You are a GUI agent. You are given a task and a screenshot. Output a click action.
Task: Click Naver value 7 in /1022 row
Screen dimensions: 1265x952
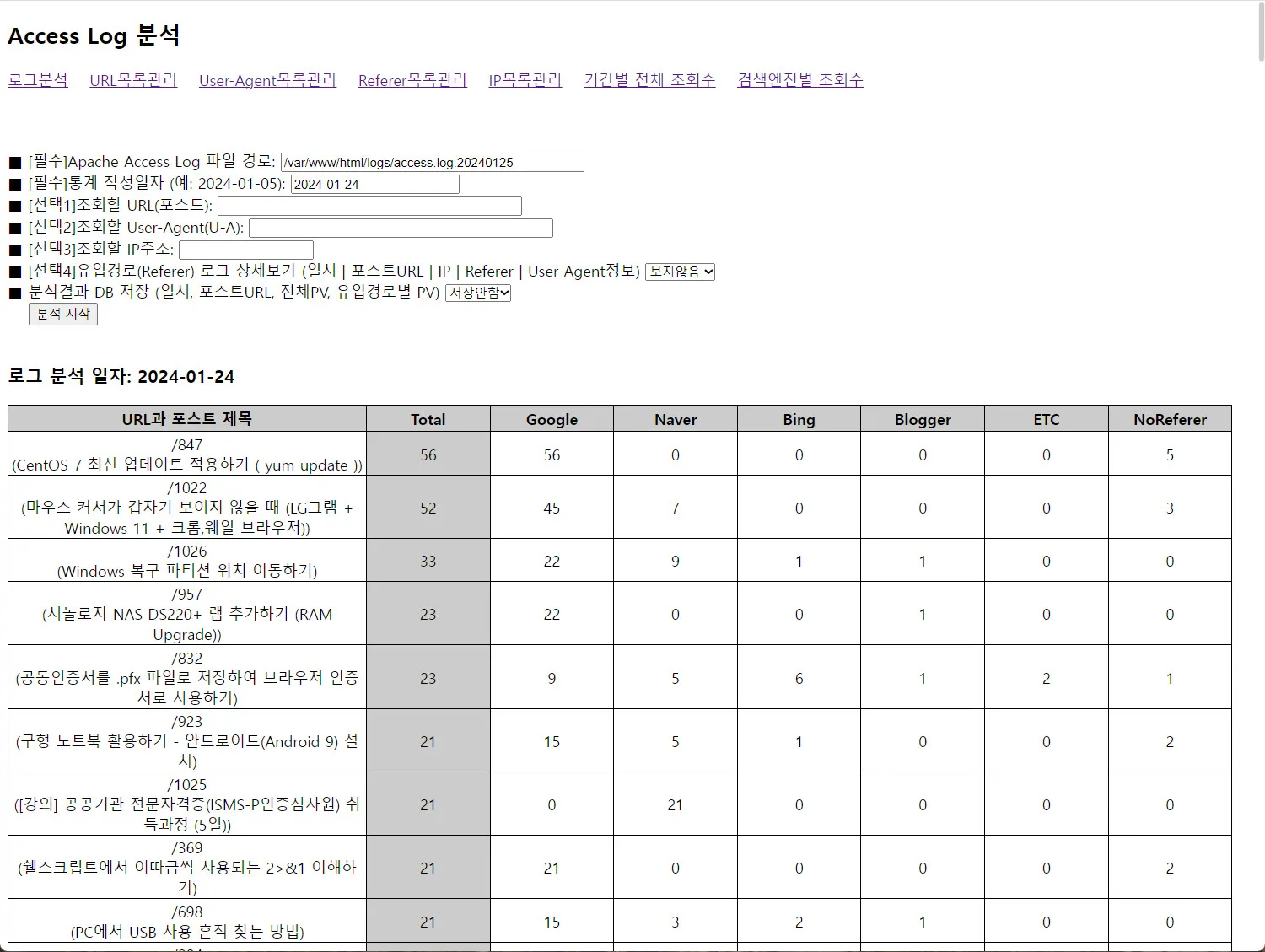click(x=676, y=508)
